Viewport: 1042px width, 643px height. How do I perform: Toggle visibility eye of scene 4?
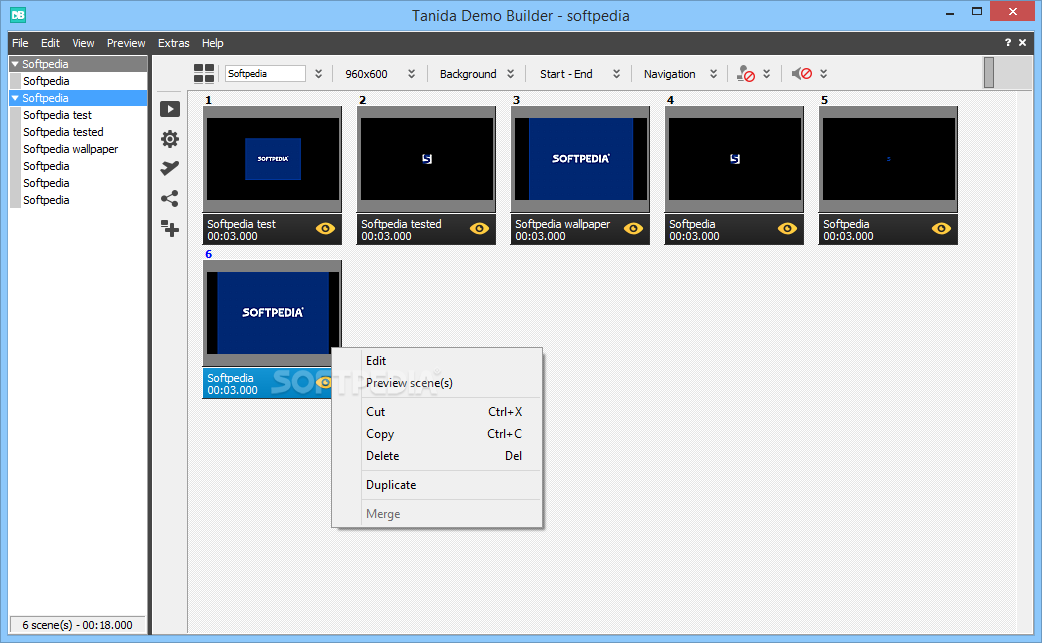(x=787, y=229)
